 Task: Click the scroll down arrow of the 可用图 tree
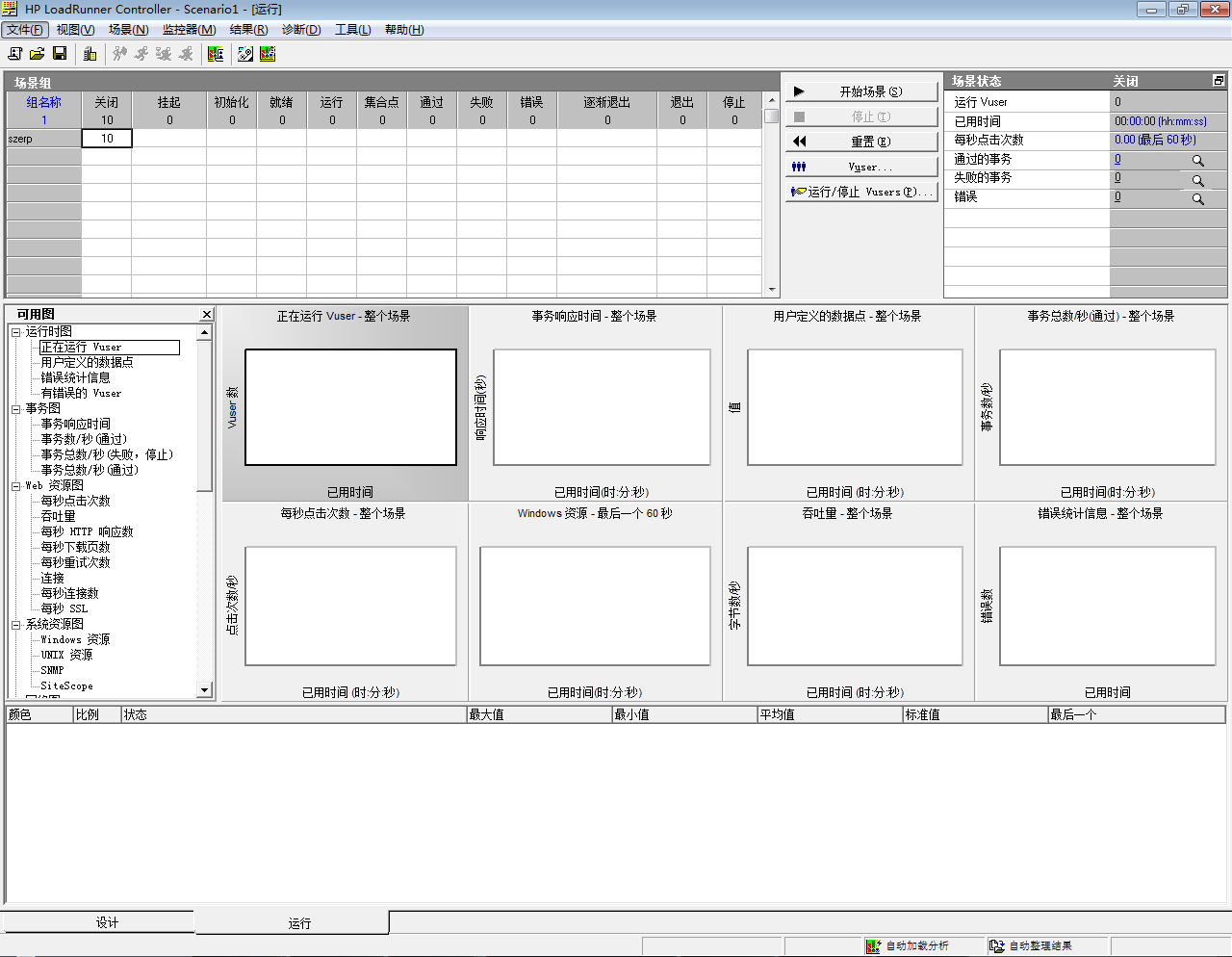point(204,689)
